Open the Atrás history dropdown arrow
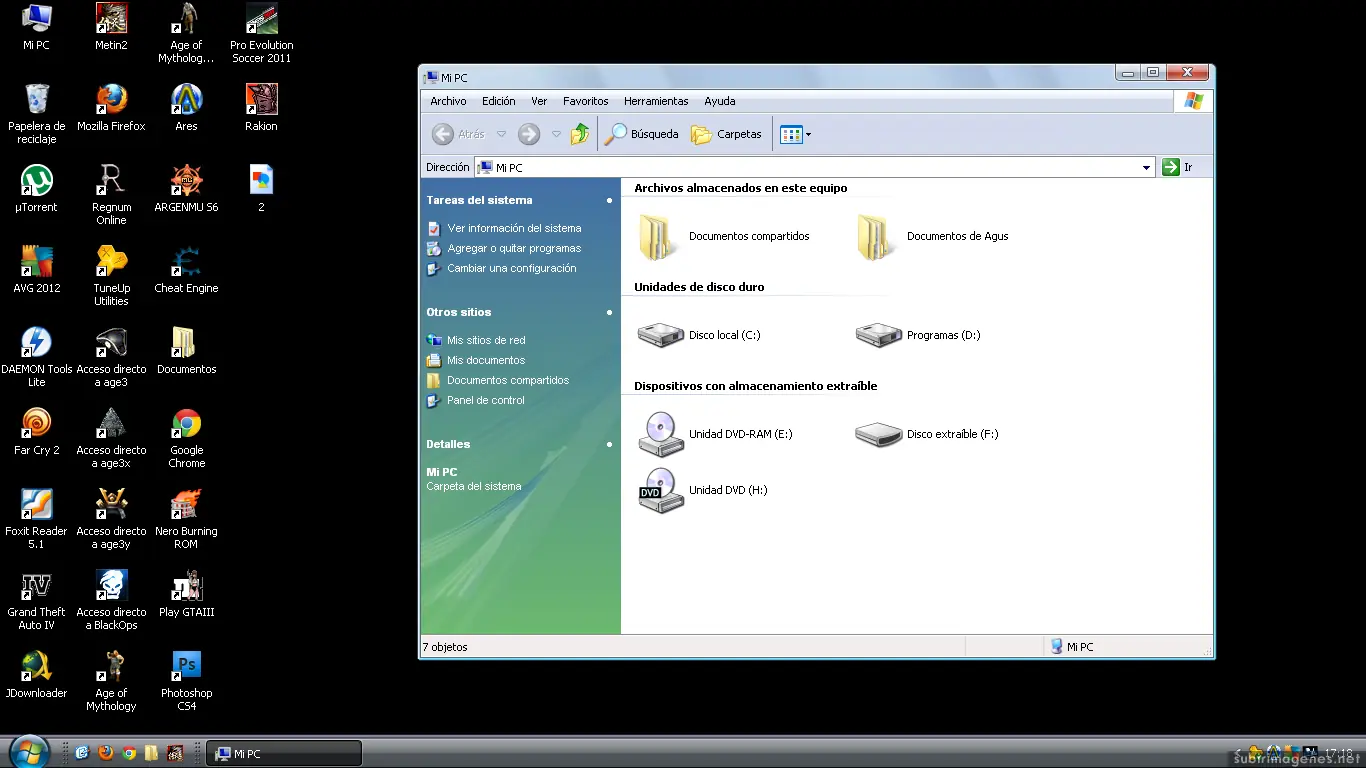Image resolution: width=1366 pixels, height=768 pixels. coord(502,134)
